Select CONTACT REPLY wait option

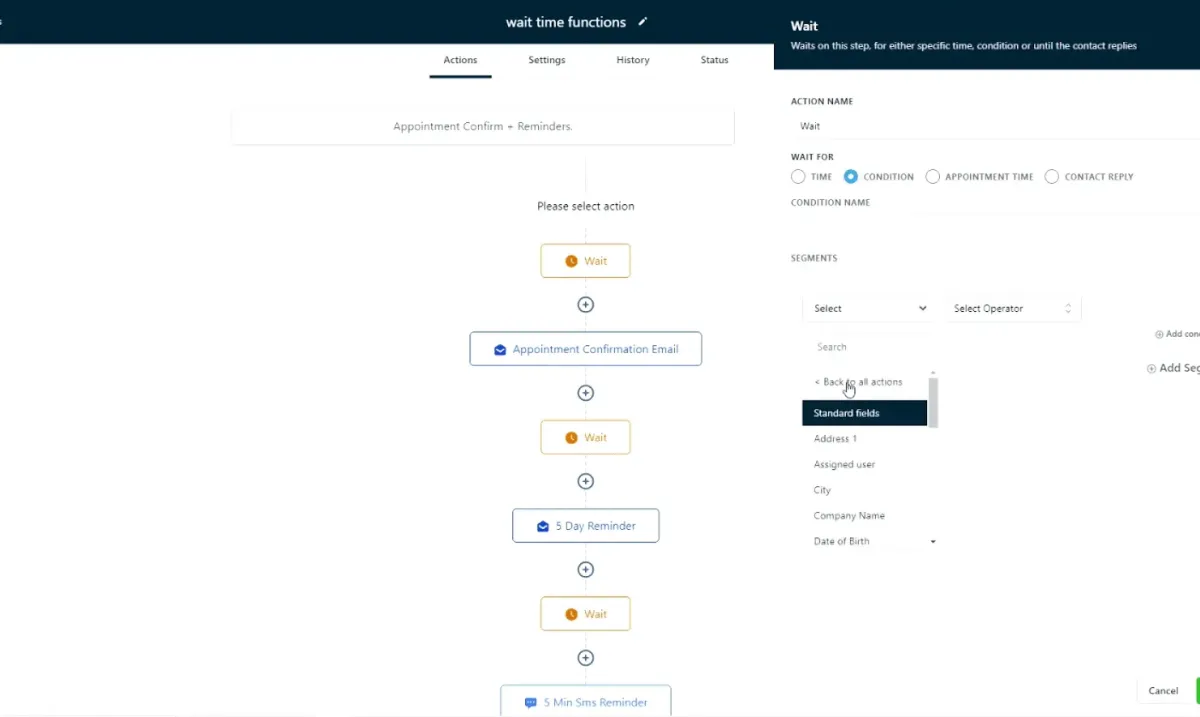(1052, 177)
